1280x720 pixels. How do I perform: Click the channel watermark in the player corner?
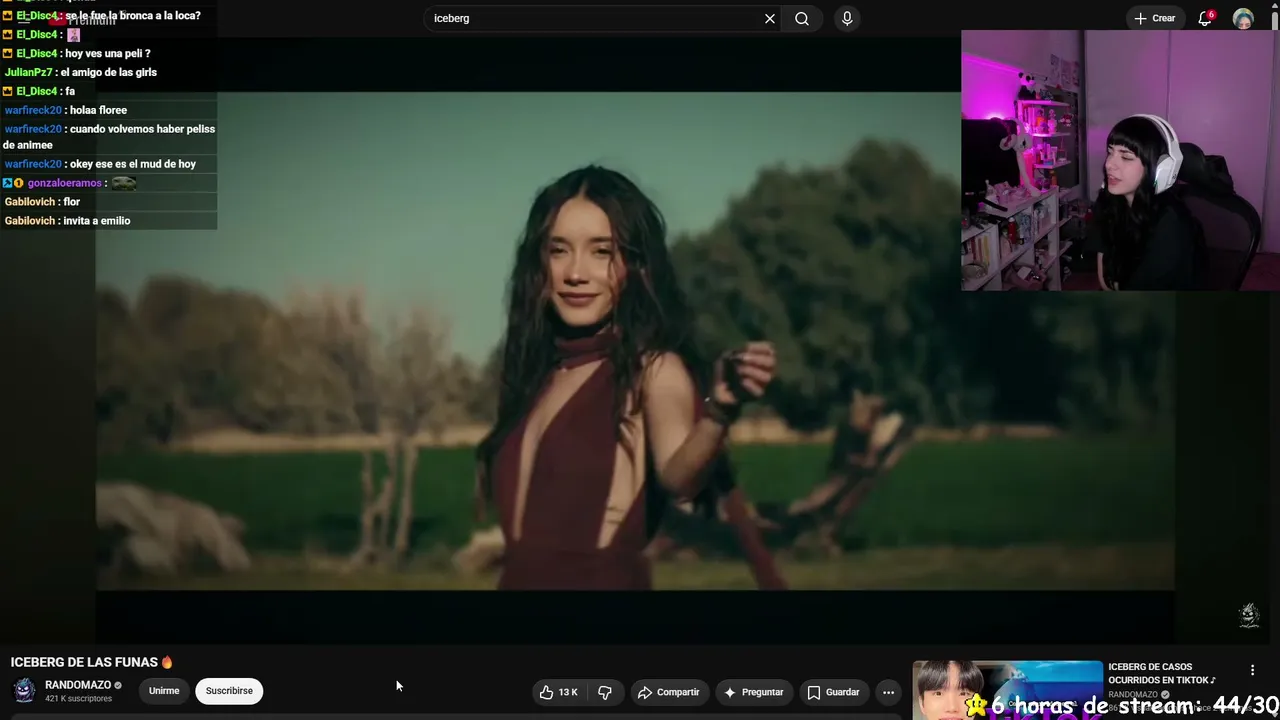[1249, 615]
